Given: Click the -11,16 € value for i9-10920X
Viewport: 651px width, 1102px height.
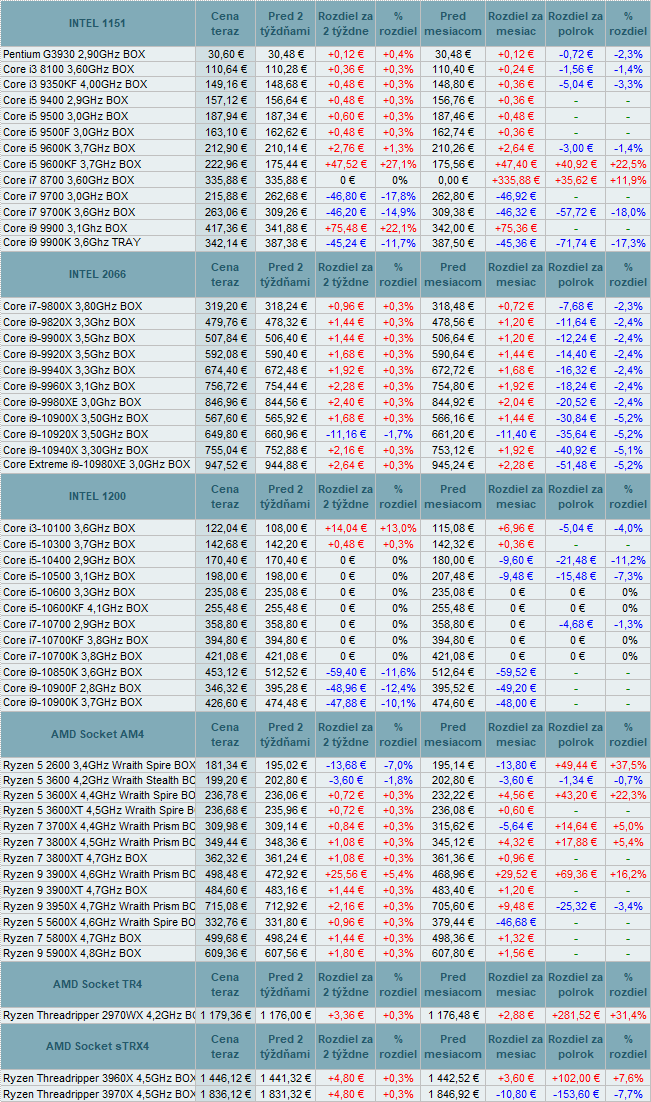Looking at the screenshot, I should 346,434.
